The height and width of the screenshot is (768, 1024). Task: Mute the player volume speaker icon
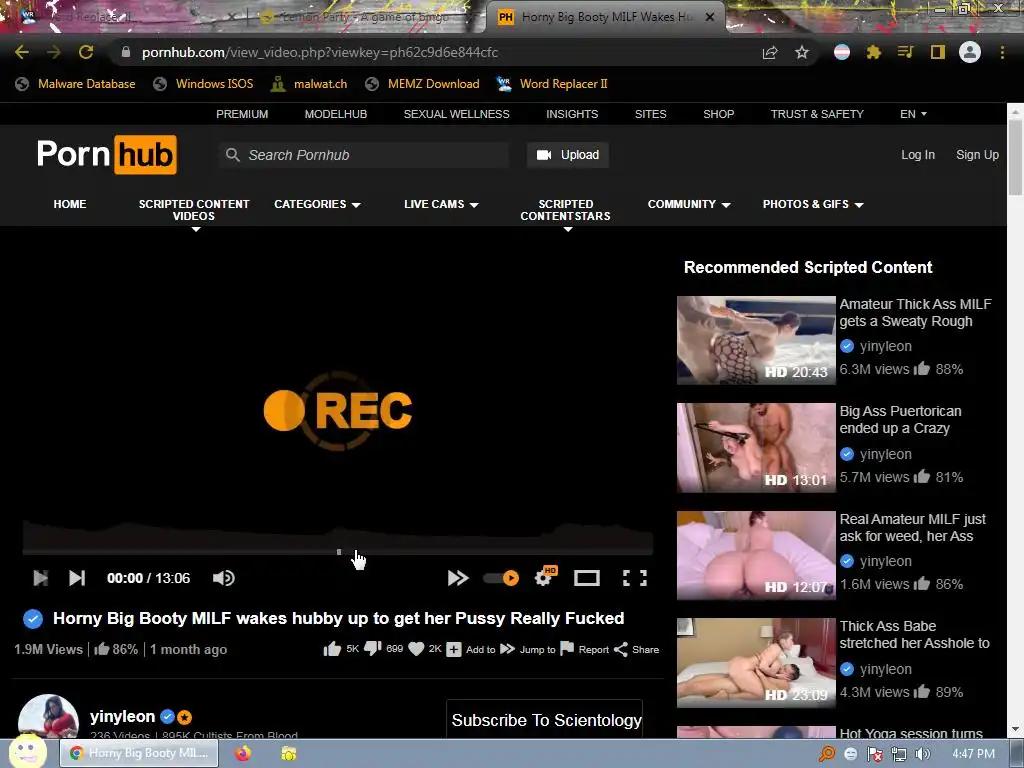point(223,578)
